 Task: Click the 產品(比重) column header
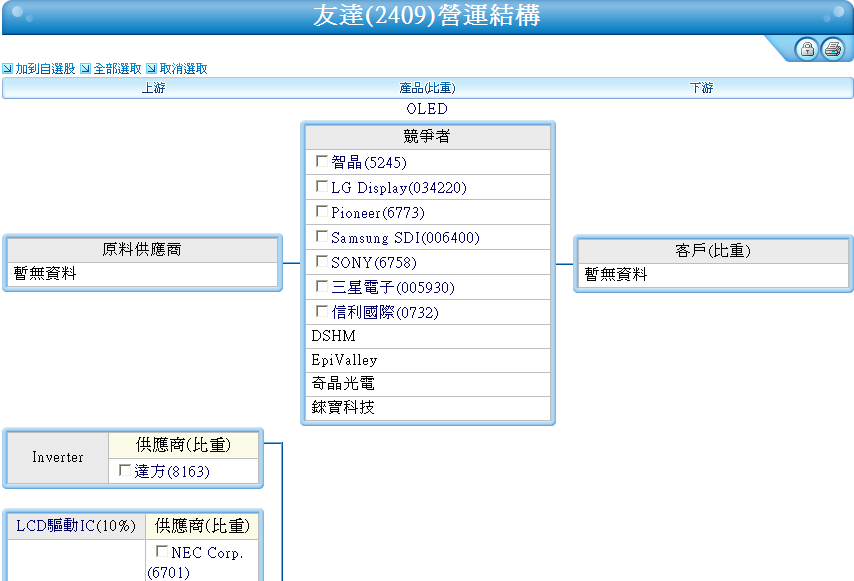click(x=427, y=88)
